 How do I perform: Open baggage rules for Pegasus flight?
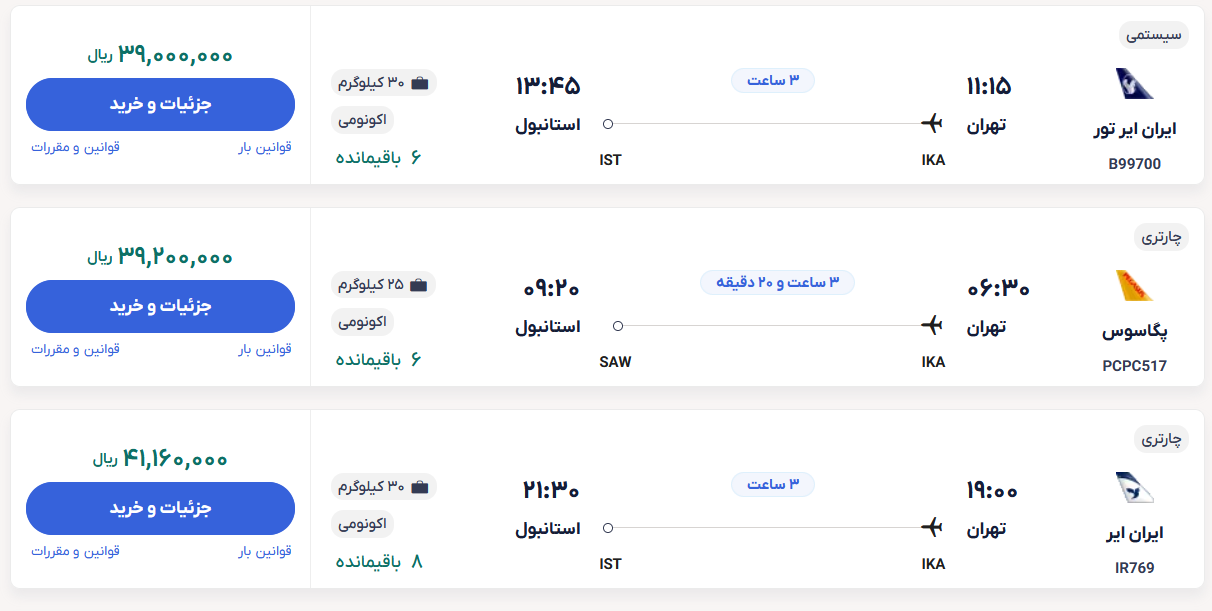pos(265,349)
